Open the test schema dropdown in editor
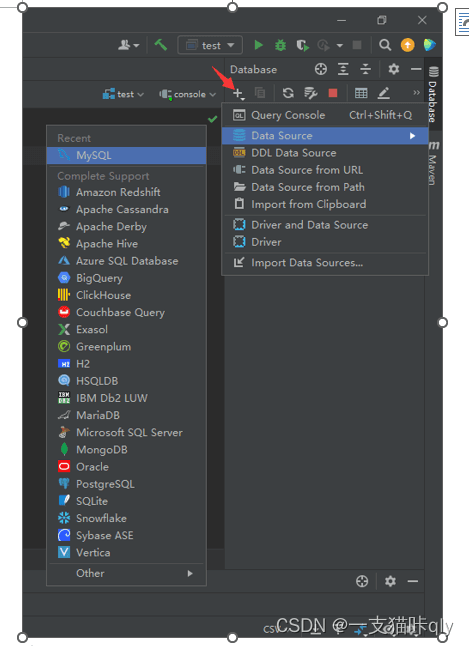Viewport: 469px width, 646px height. click(123, 94)
